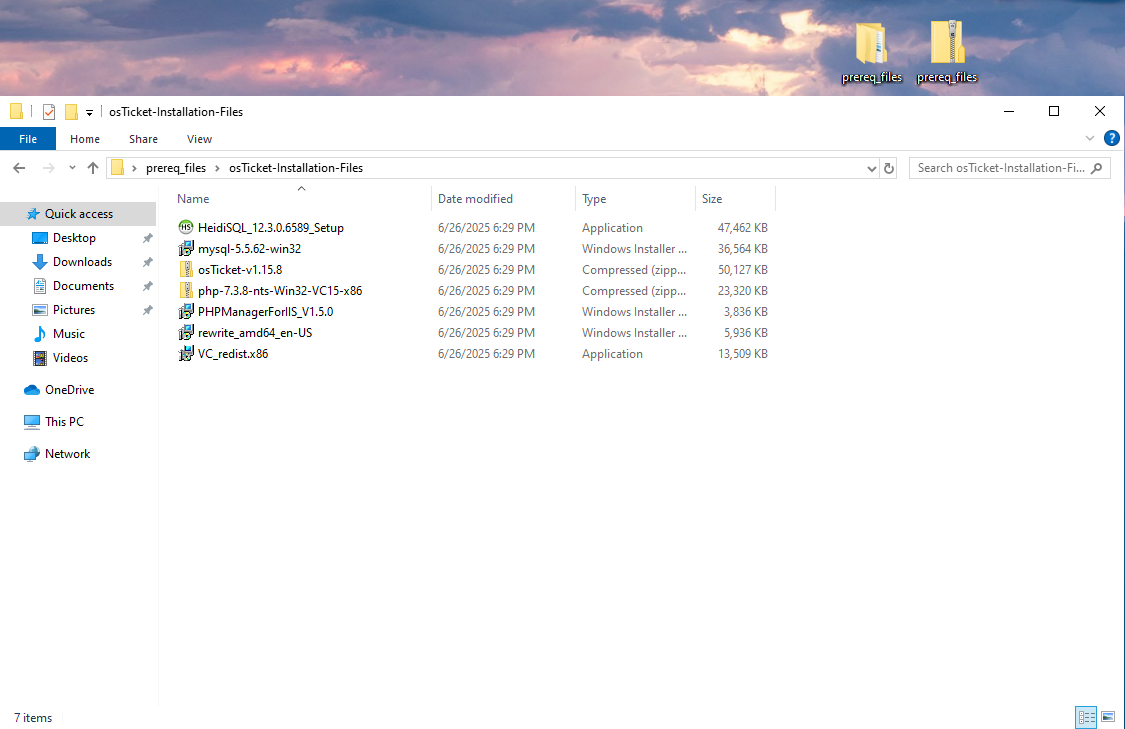Open Documents in the navigation pane

click(83, 286)
